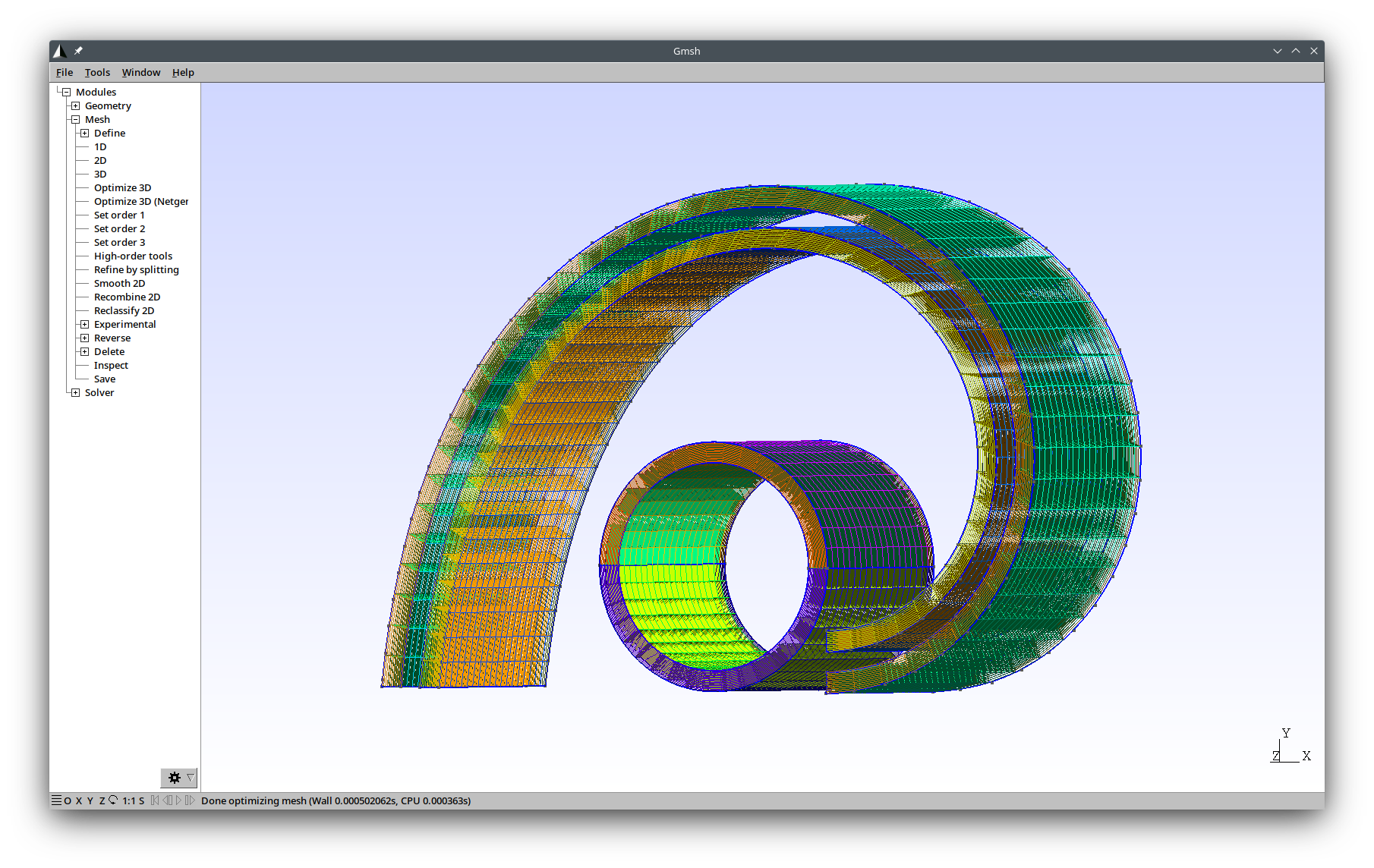This screenshot has height=868, width=1374.
Task: Step backward one frame
Action: [x=168, y=800]
